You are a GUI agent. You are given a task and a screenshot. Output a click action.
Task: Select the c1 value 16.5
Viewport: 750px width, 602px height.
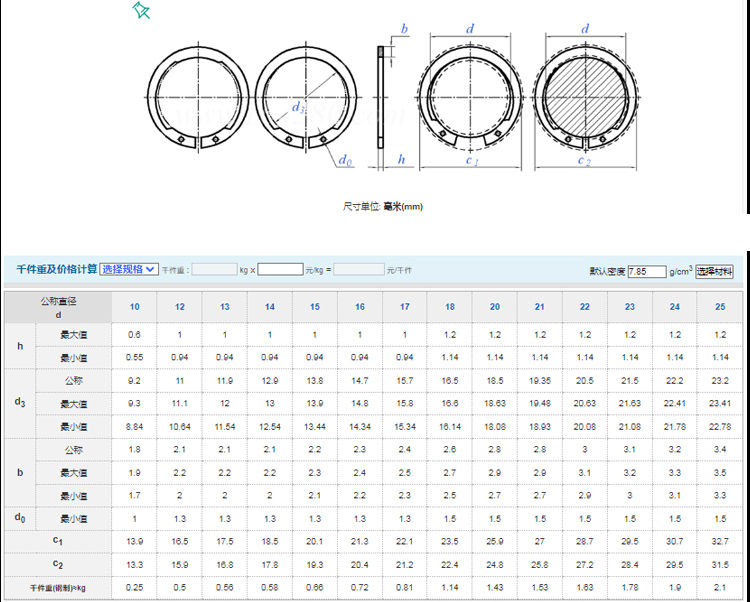180,542
